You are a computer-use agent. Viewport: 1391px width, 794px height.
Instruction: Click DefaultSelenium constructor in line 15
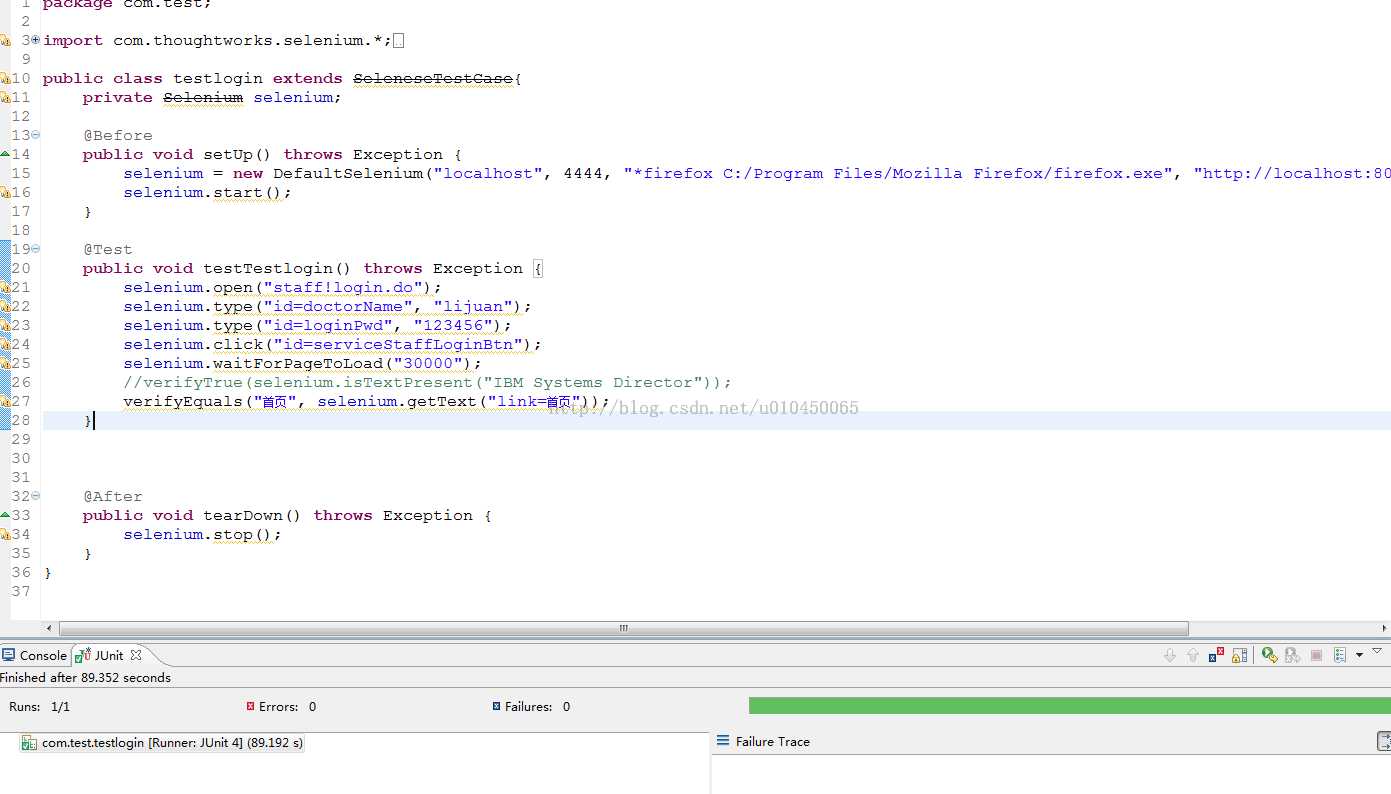pos(348,173)
